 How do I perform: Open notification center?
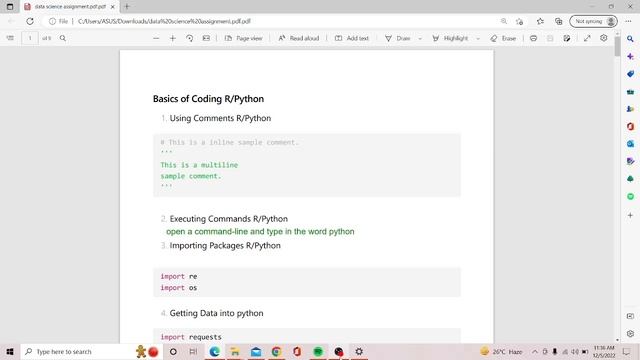(627, 351)
